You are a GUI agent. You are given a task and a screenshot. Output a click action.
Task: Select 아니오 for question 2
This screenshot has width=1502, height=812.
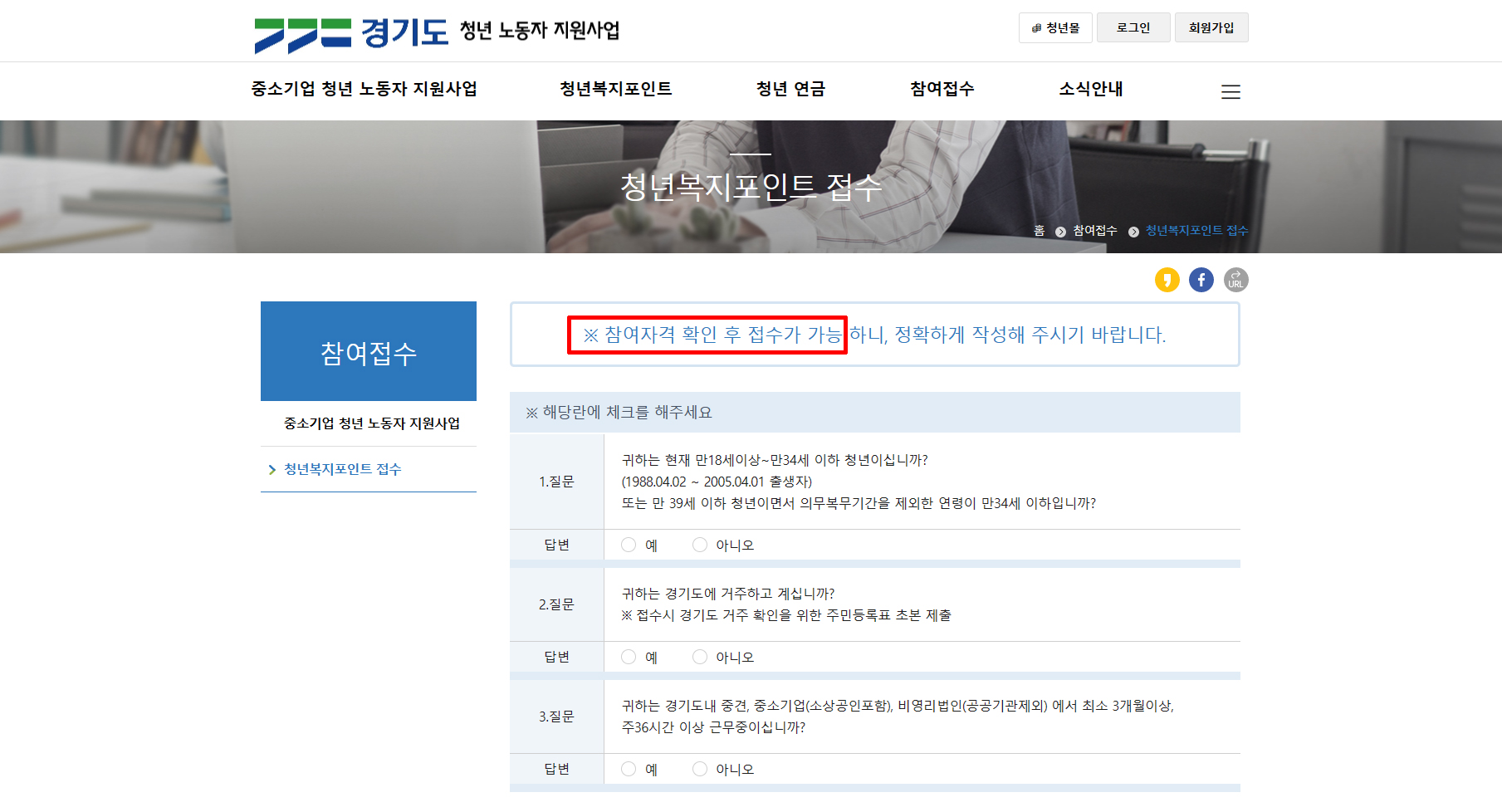(700, 656)
